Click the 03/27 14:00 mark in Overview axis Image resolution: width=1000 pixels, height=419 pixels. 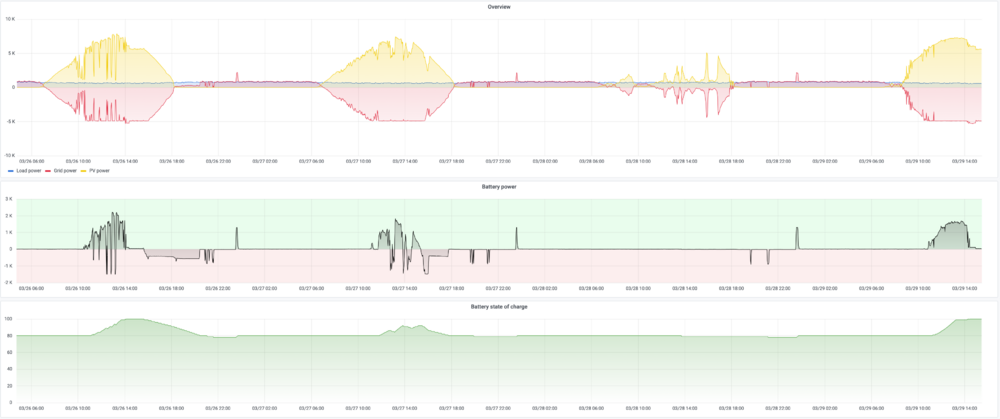pos(406,161)
